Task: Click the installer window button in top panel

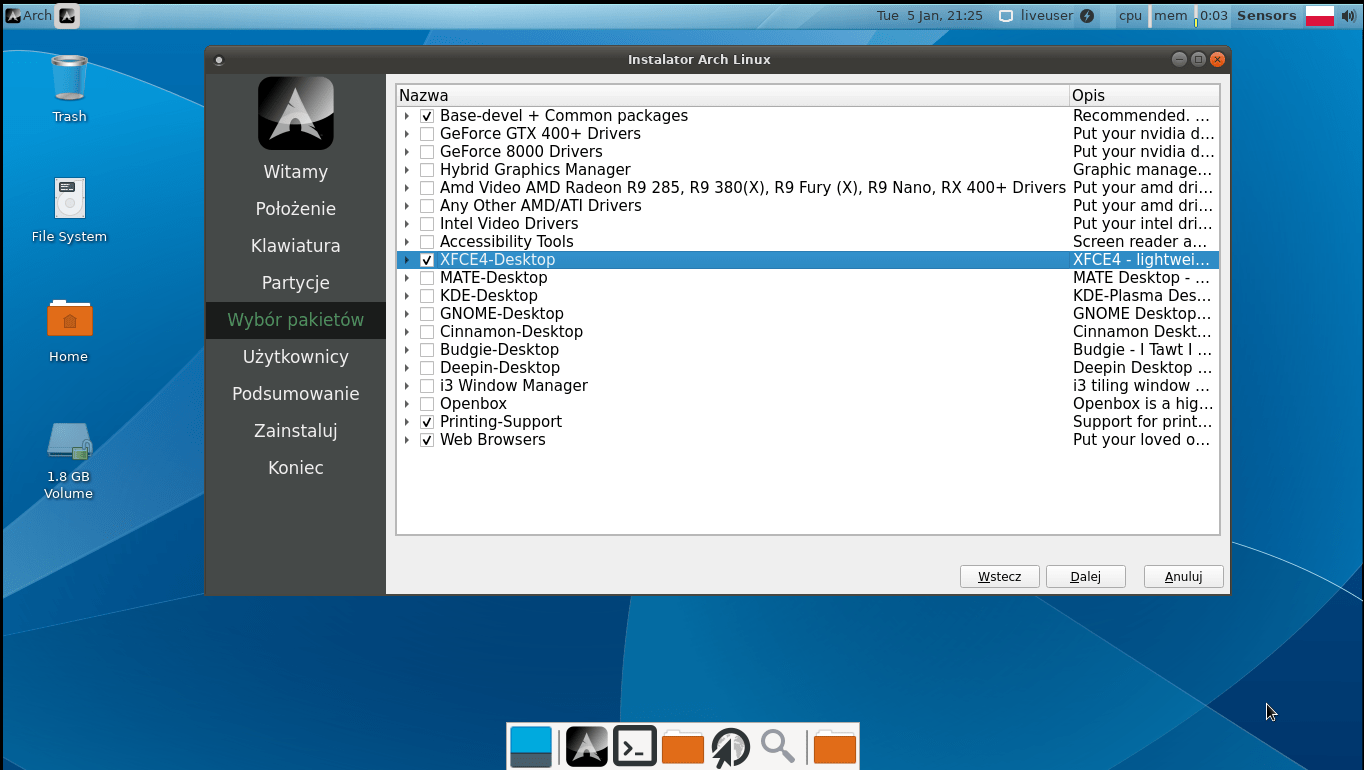Action: coord(67,16)
